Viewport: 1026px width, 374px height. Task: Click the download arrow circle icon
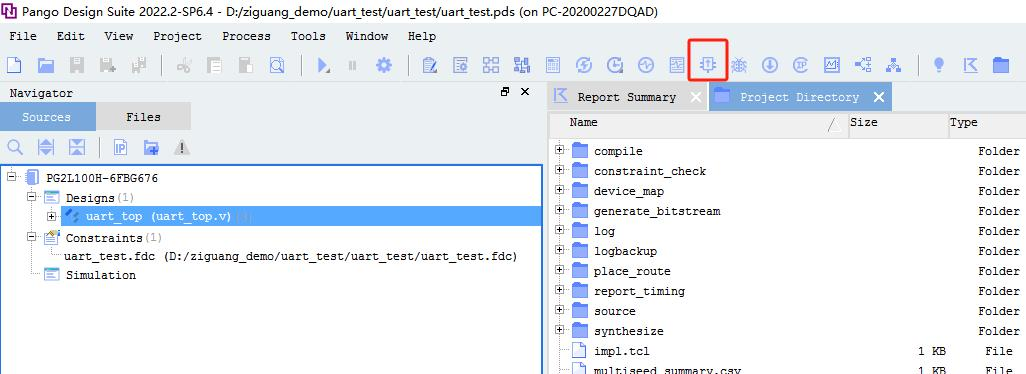[770, 65]
